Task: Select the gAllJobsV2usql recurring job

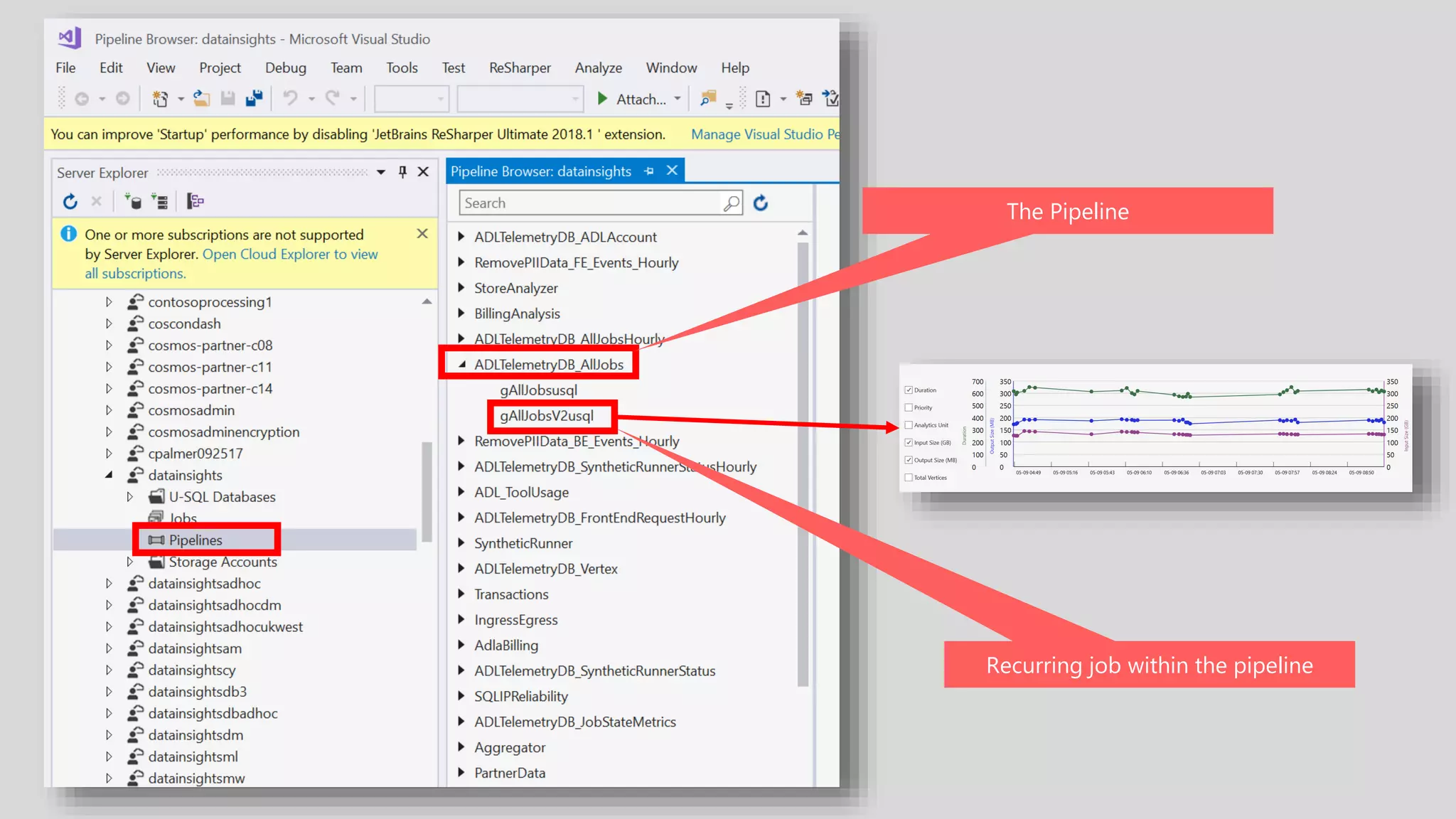Action: (547, 416)
